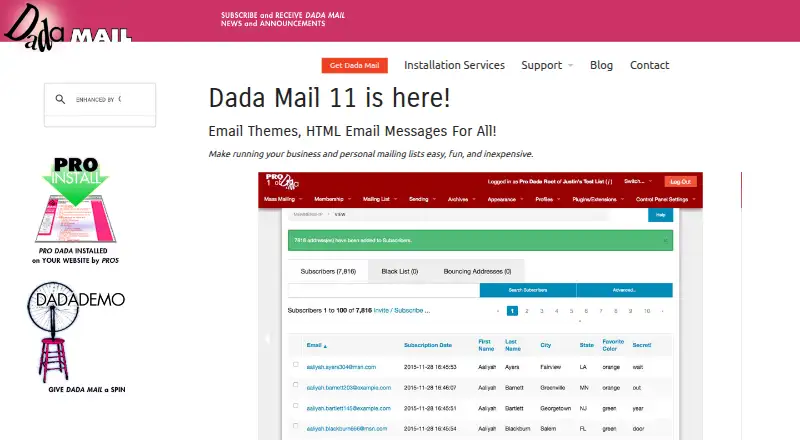
Task: Open Installation Services page
Action: [454, 65]
